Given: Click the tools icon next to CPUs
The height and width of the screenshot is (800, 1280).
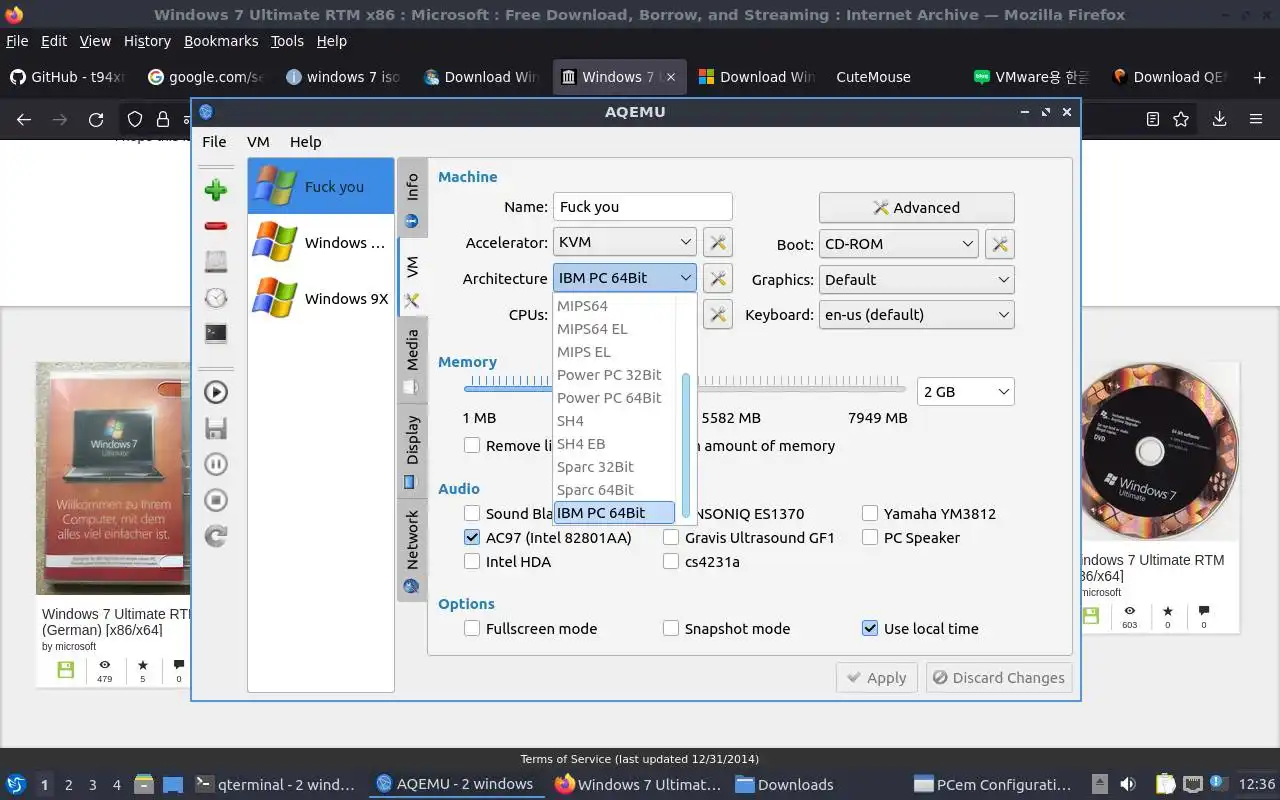Looking at the screenshot, I should click(x=717, y=314).
